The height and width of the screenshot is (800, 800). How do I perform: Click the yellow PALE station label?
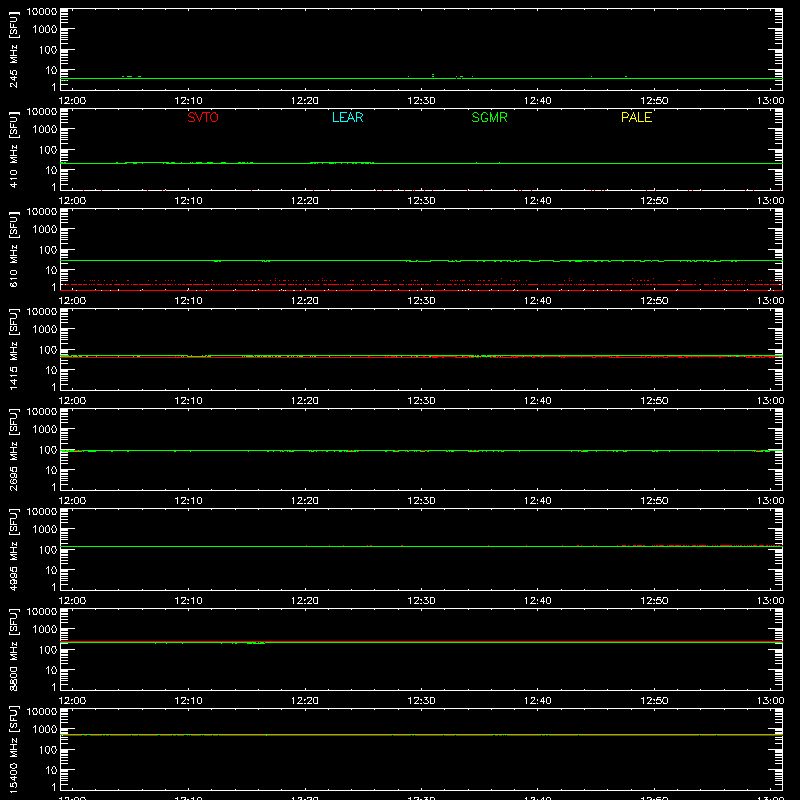[x=636, y=117]
